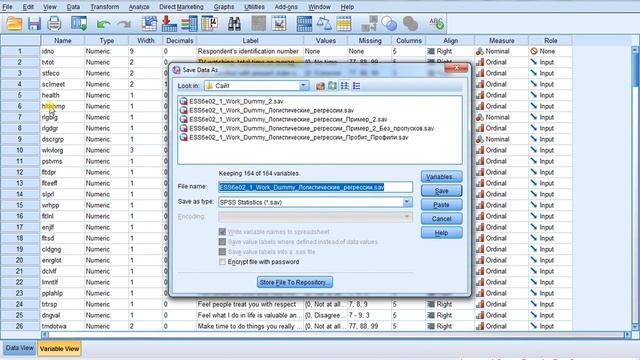Close the Save Data As dialog
The height and width of the screenshot is (360, 640).
coord(456,68)
